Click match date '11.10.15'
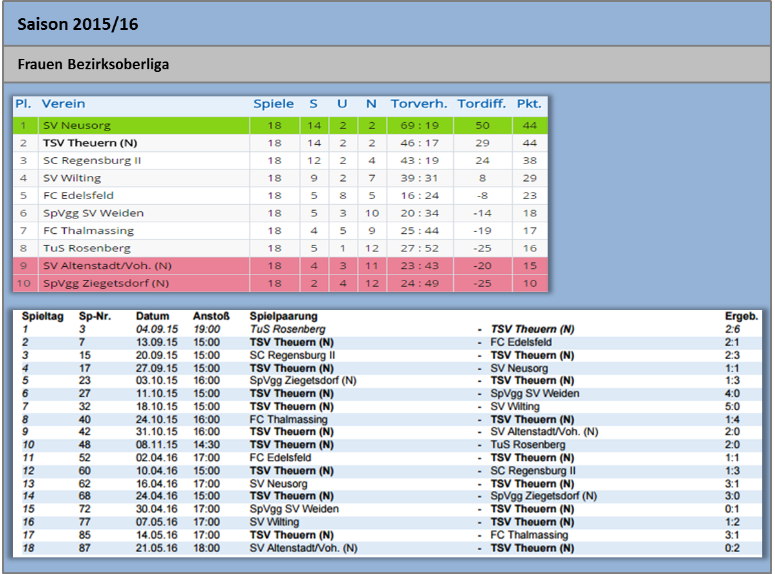 (x=157, y=394)
